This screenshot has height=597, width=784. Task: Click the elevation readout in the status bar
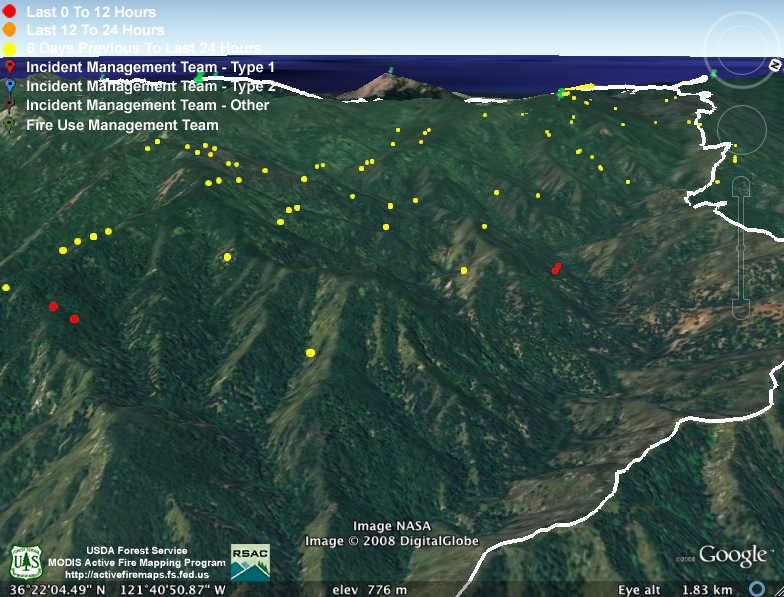pyautogui.click(x=369, y=590)
